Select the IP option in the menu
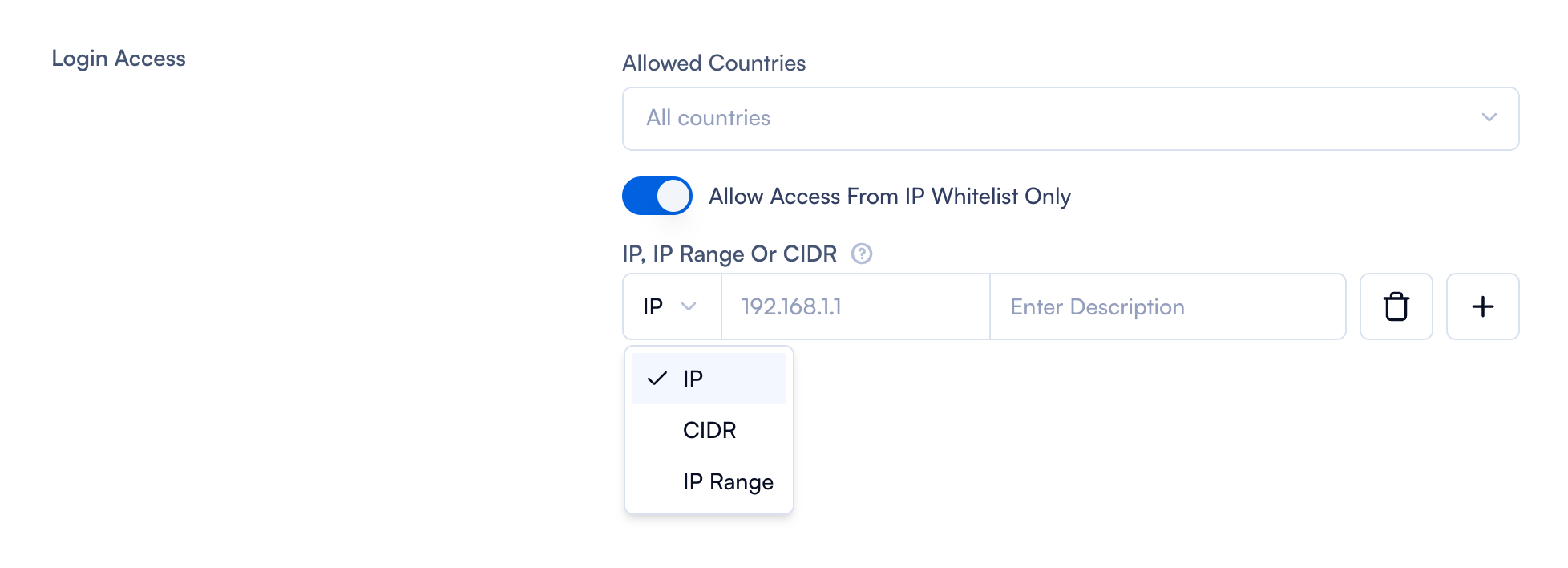The image size is (1568, 568). tap(693, 379)
